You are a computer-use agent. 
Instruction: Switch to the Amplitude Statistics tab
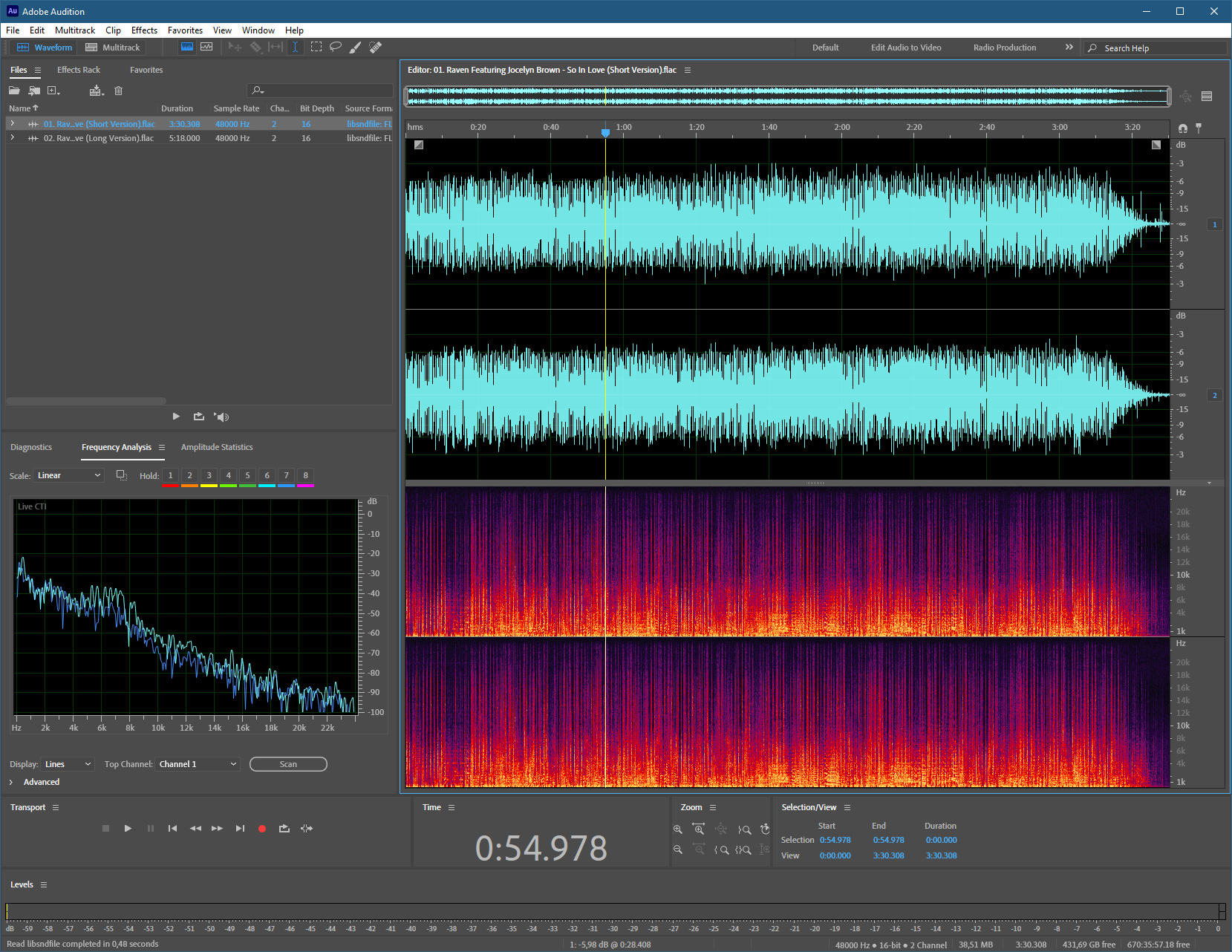click(217, 447)
